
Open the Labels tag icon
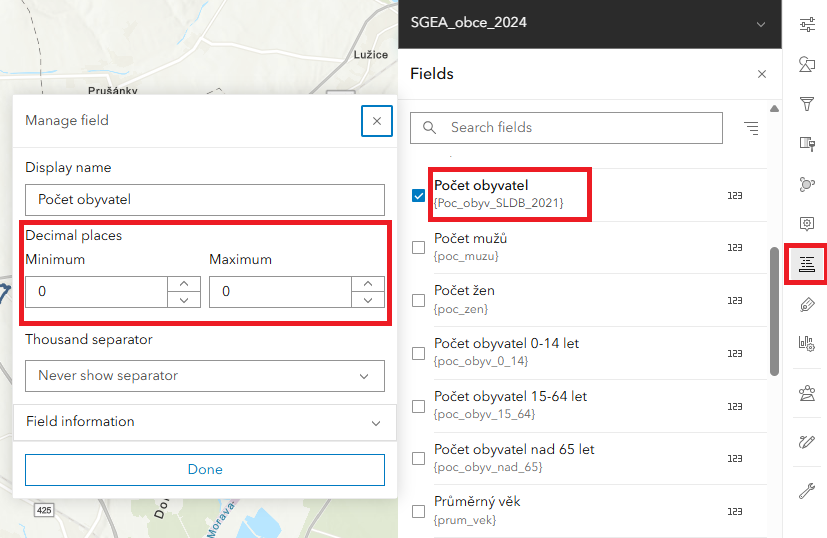pyautogui.click(x=806, y=304)
